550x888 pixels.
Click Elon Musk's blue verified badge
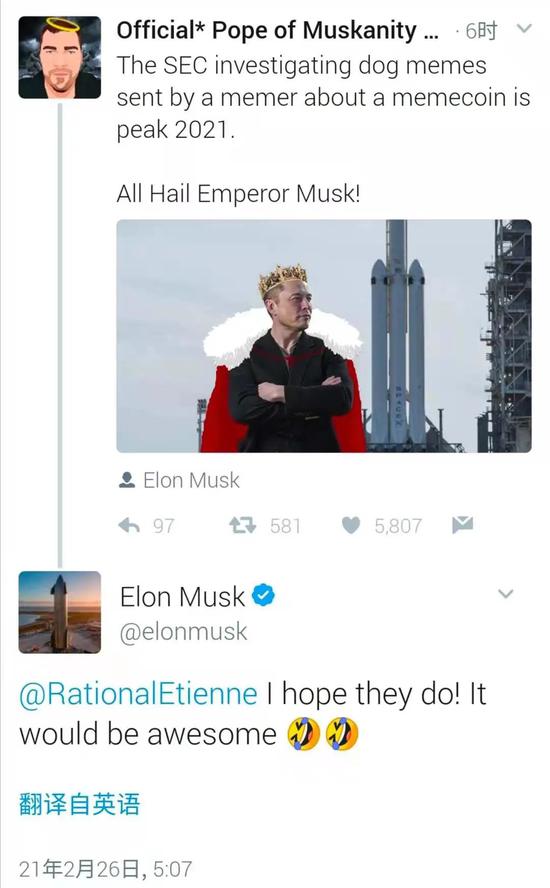(263, 595)
